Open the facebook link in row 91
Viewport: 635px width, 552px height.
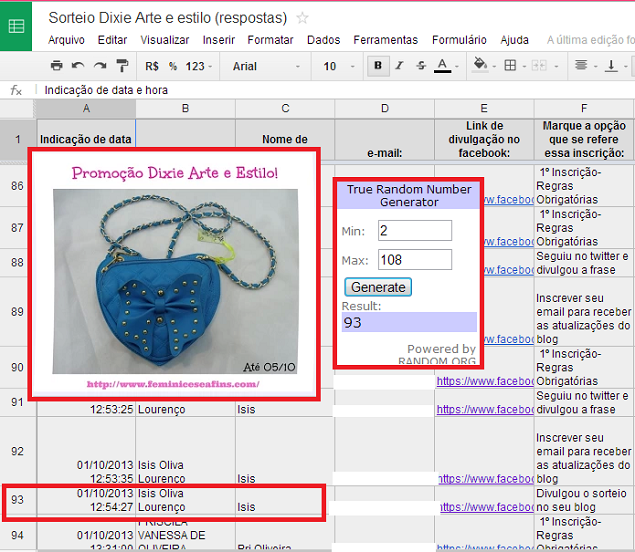[x=485, y=409]
